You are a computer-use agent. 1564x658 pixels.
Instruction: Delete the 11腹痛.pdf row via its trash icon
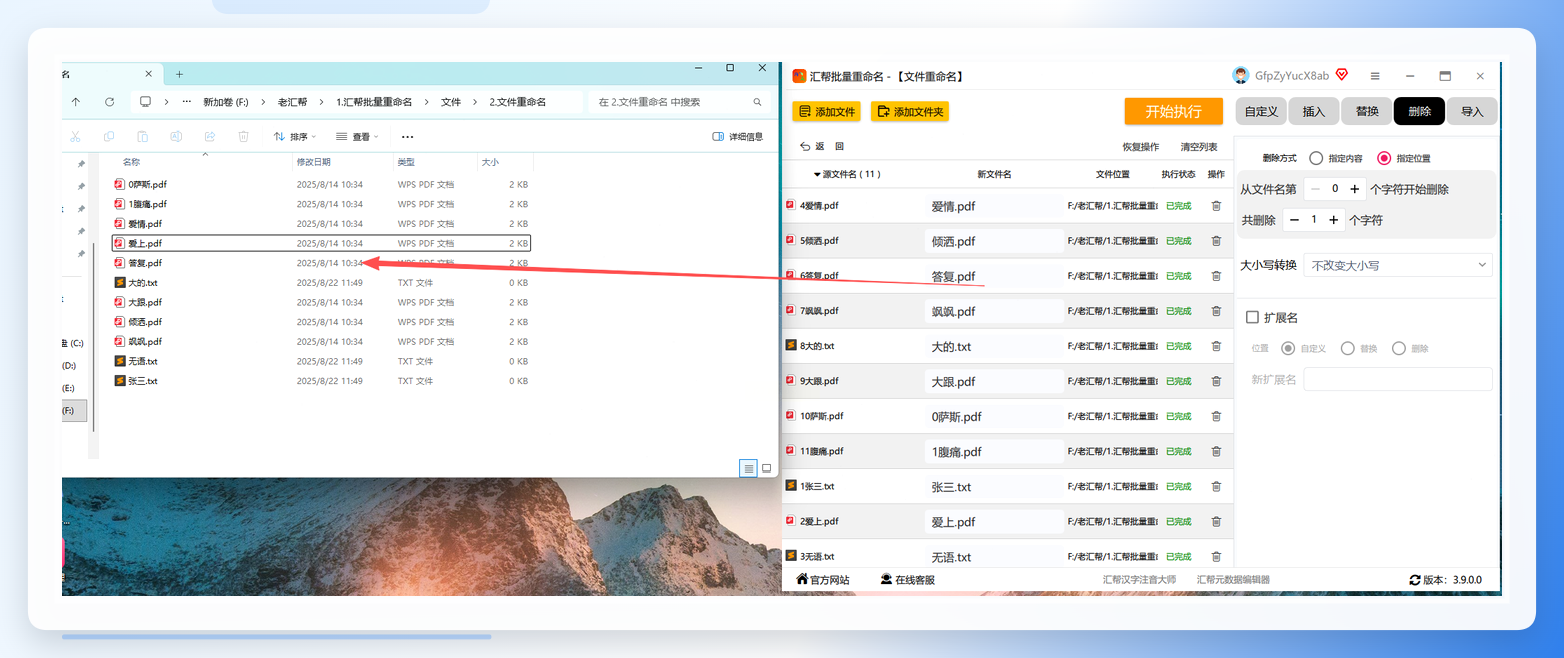coord(1216,451)
